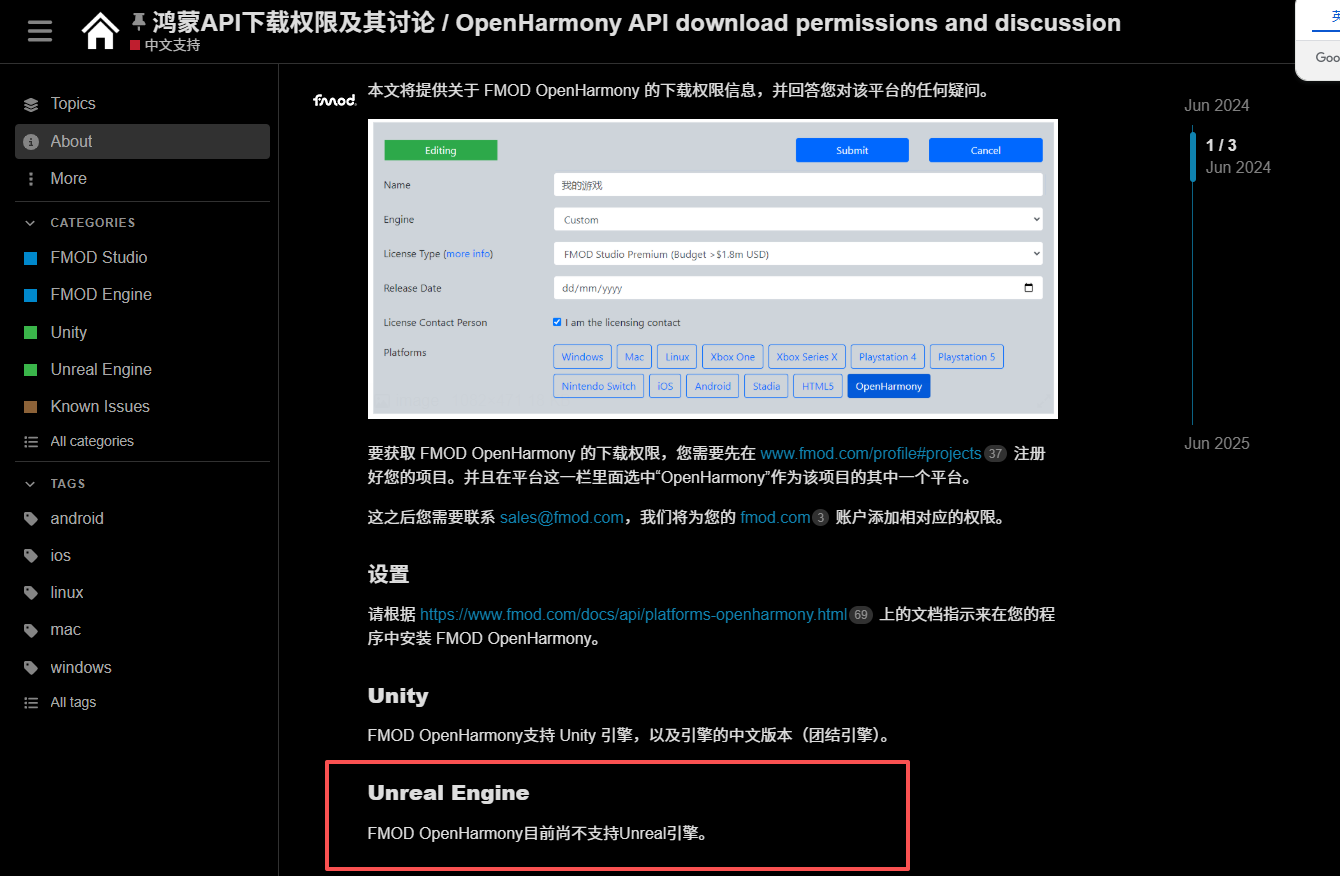The image size is (1340, 876).
Task: Click the green Editing button
Action: coord(441,150)
